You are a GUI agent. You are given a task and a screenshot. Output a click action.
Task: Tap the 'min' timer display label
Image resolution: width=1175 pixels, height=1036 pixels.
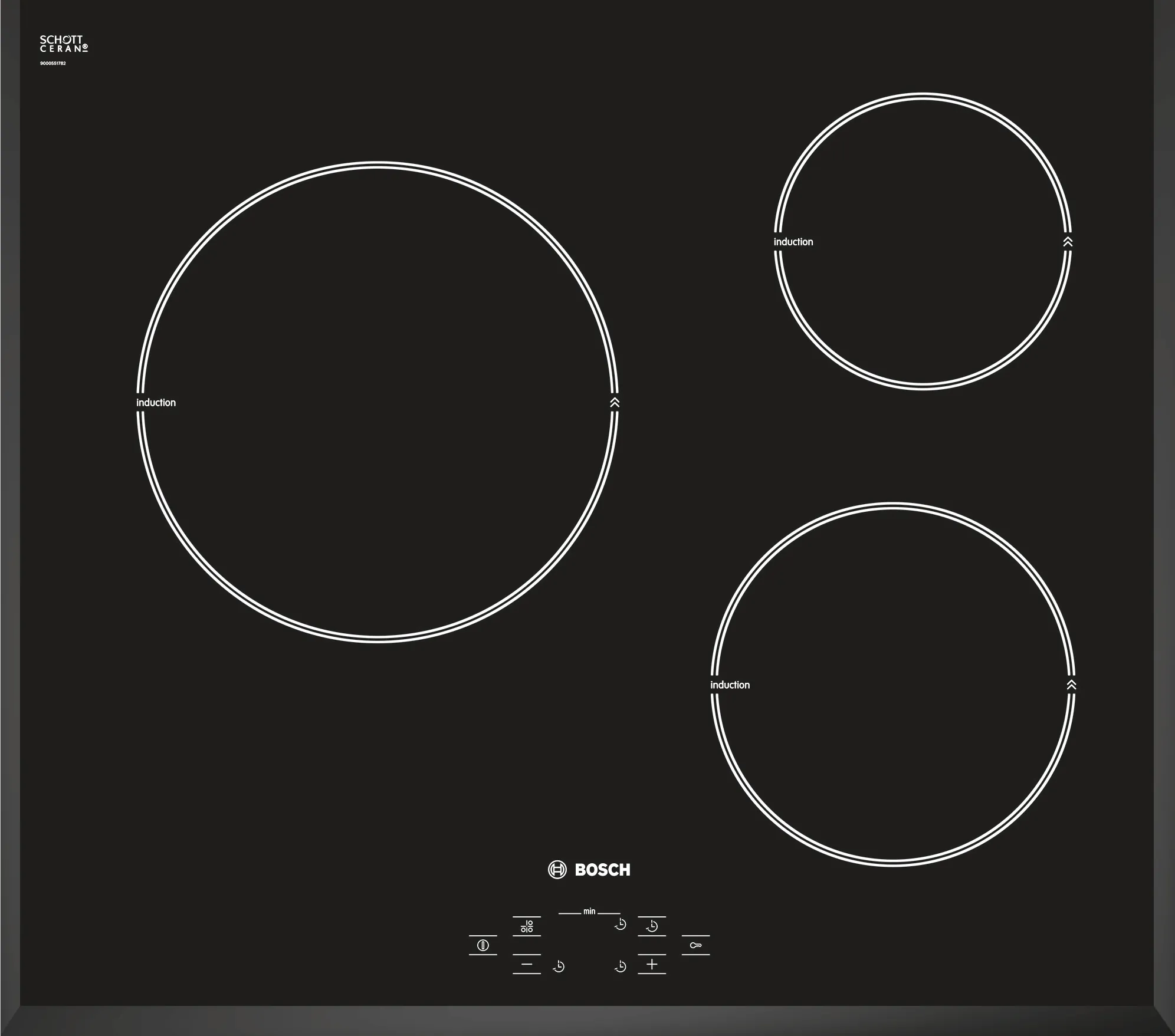589,912
